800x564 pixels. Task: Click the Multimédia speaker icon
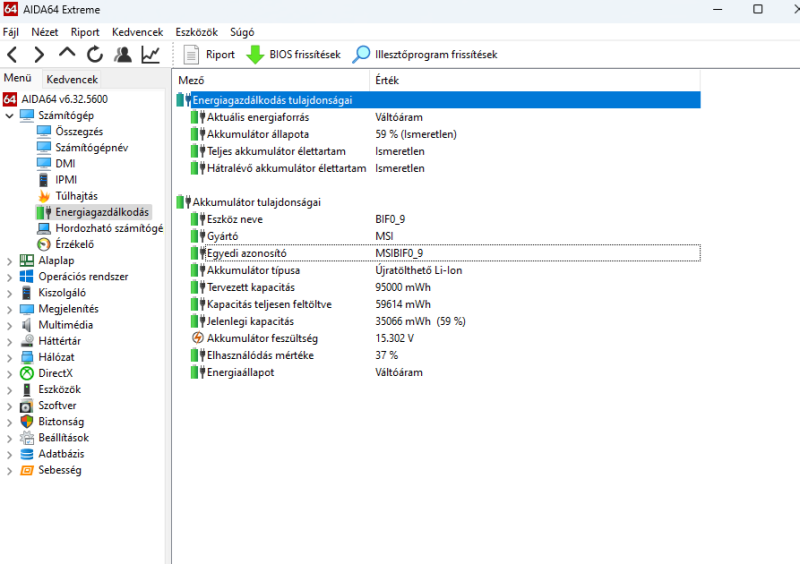pos(27,325)
